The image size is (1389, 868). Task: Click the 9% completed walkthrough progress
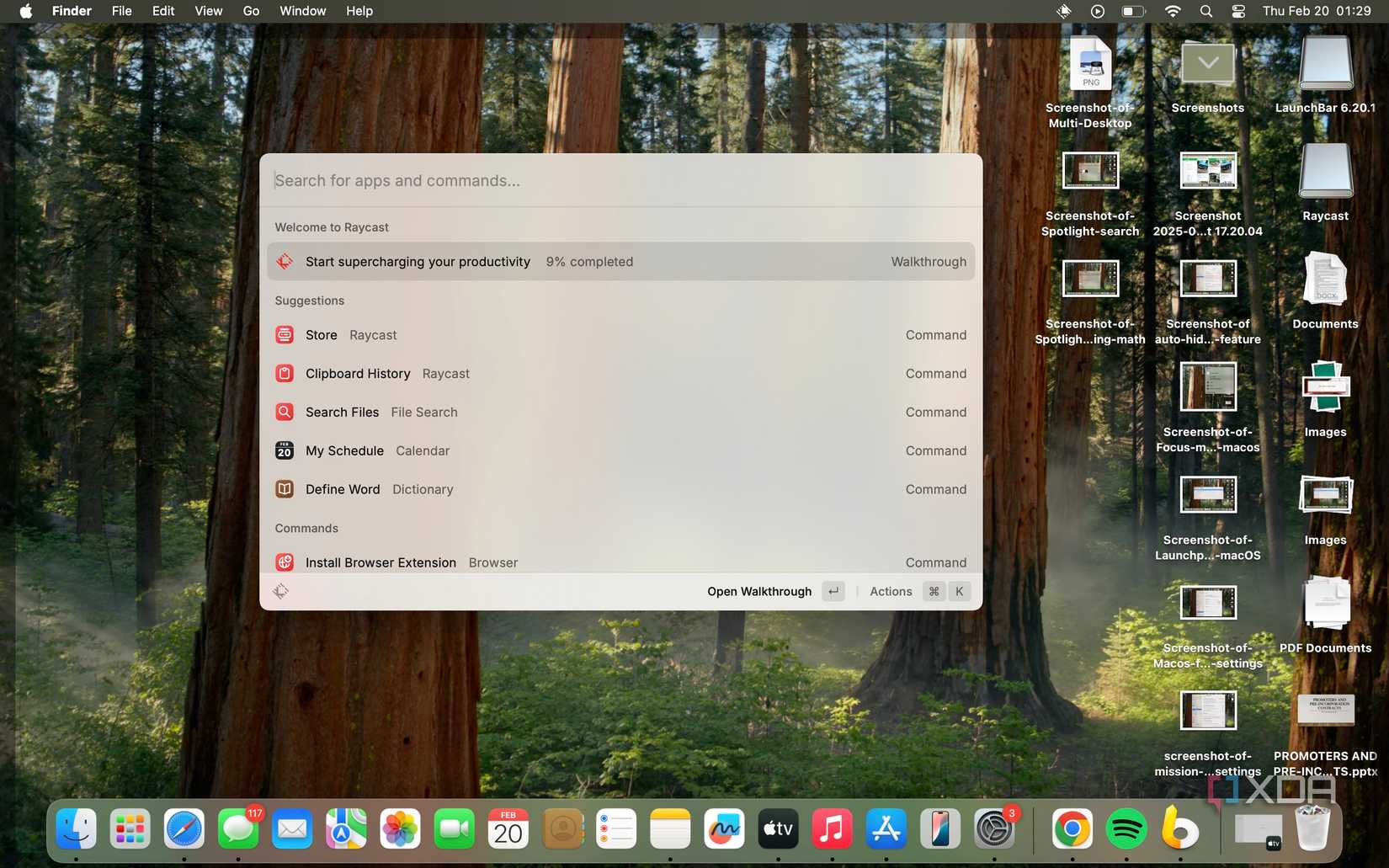589,261
